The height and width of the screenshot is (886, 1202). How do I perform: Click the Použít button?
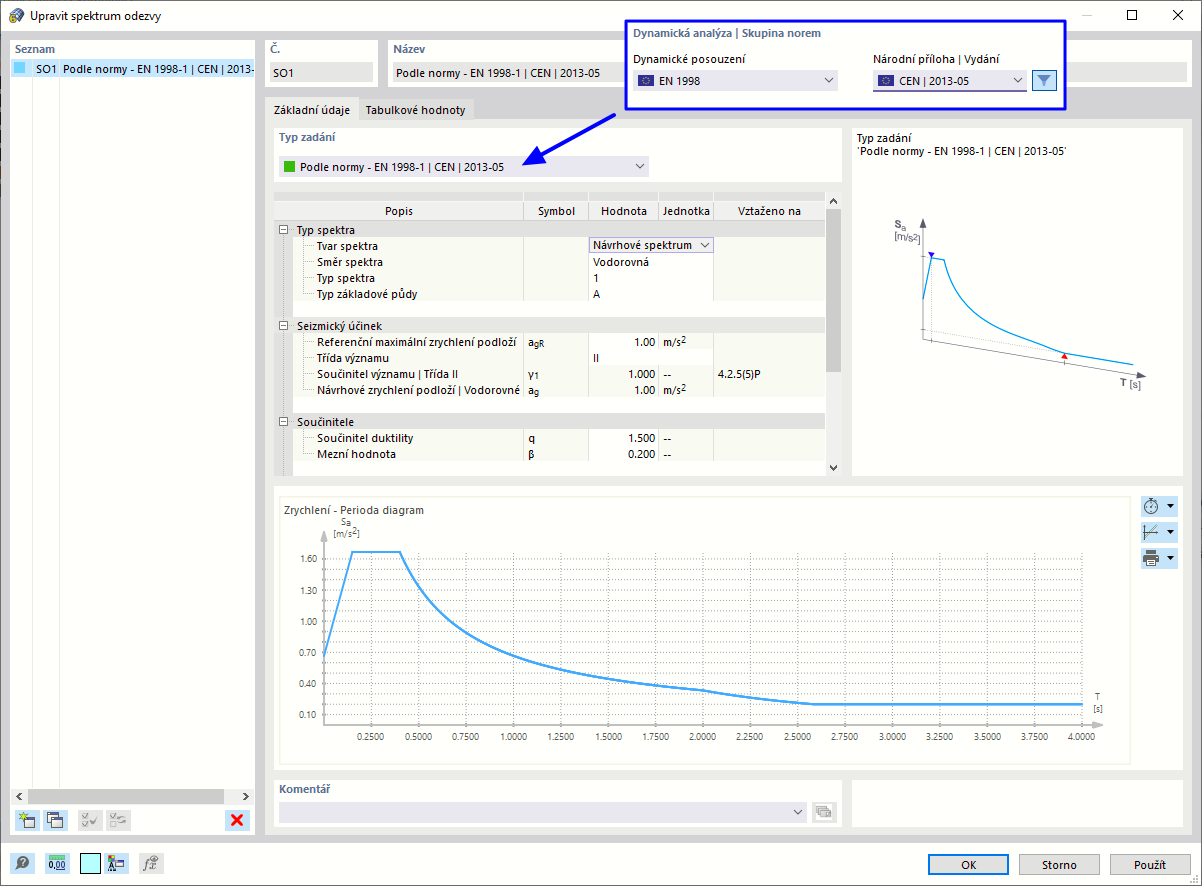[1150, 865]
